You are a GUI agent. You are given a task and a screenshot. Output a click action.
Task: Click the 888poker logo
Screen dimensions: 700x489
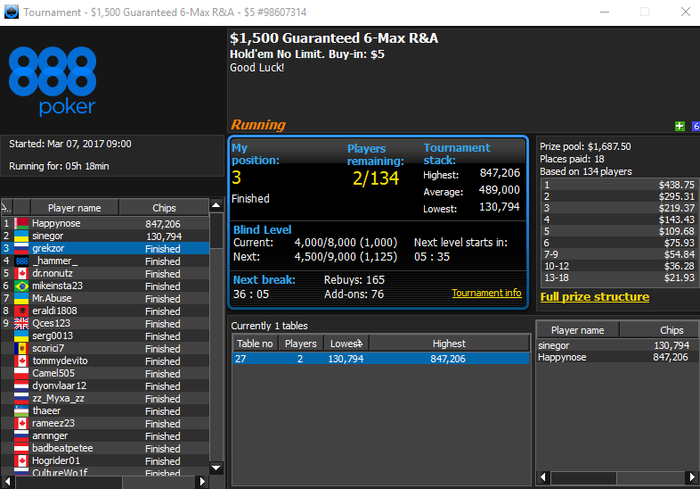(53, 81)
